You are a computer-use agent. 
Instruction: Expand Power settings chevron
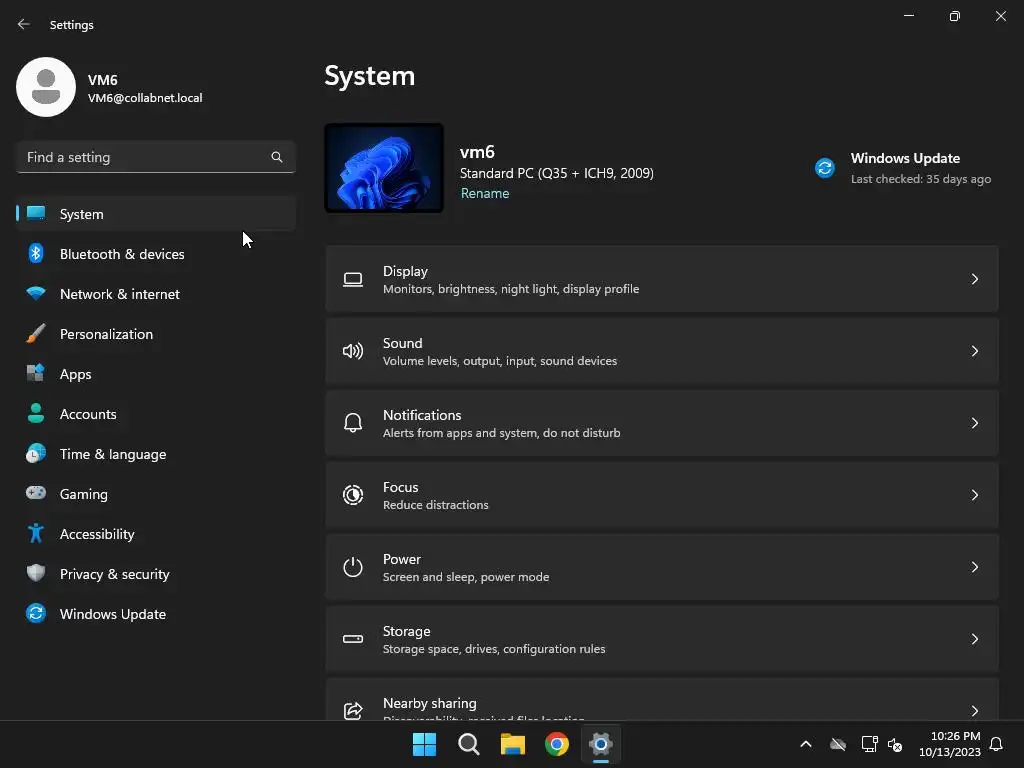(x=974, y=567)
